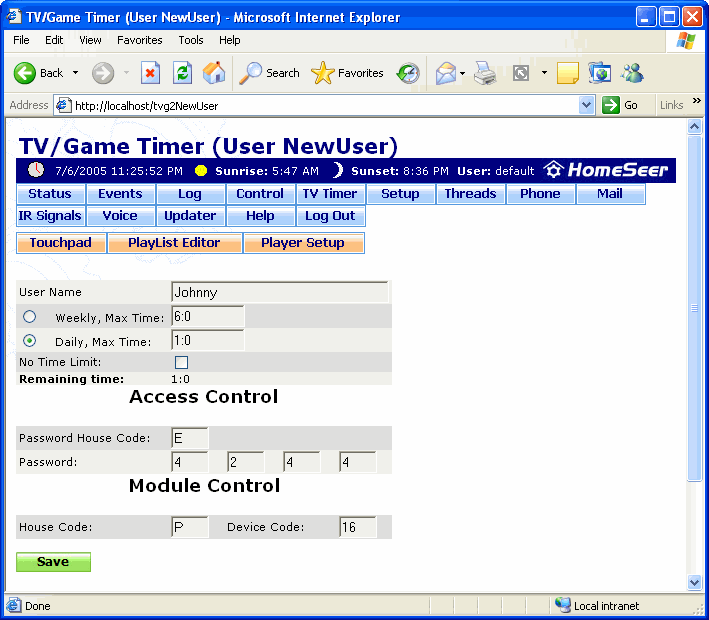Open Favorites star in toolbar

(x=322, y=73)
